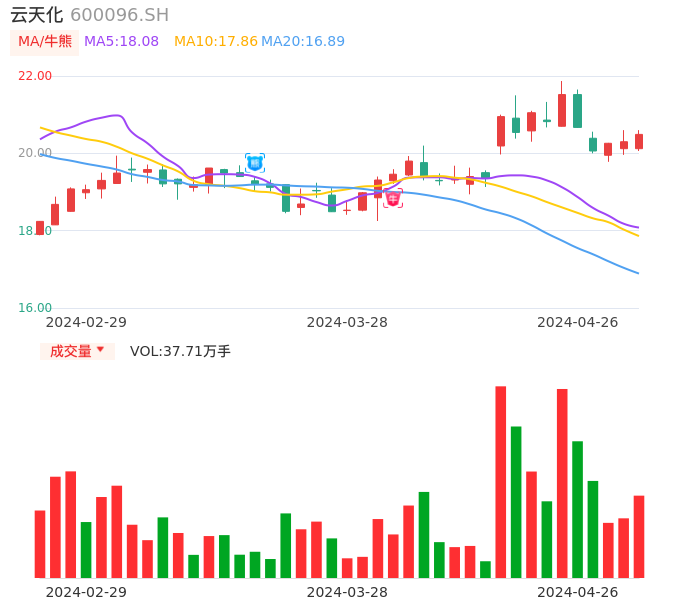Select the MA5:18.08 legend label

pos(121,41)
